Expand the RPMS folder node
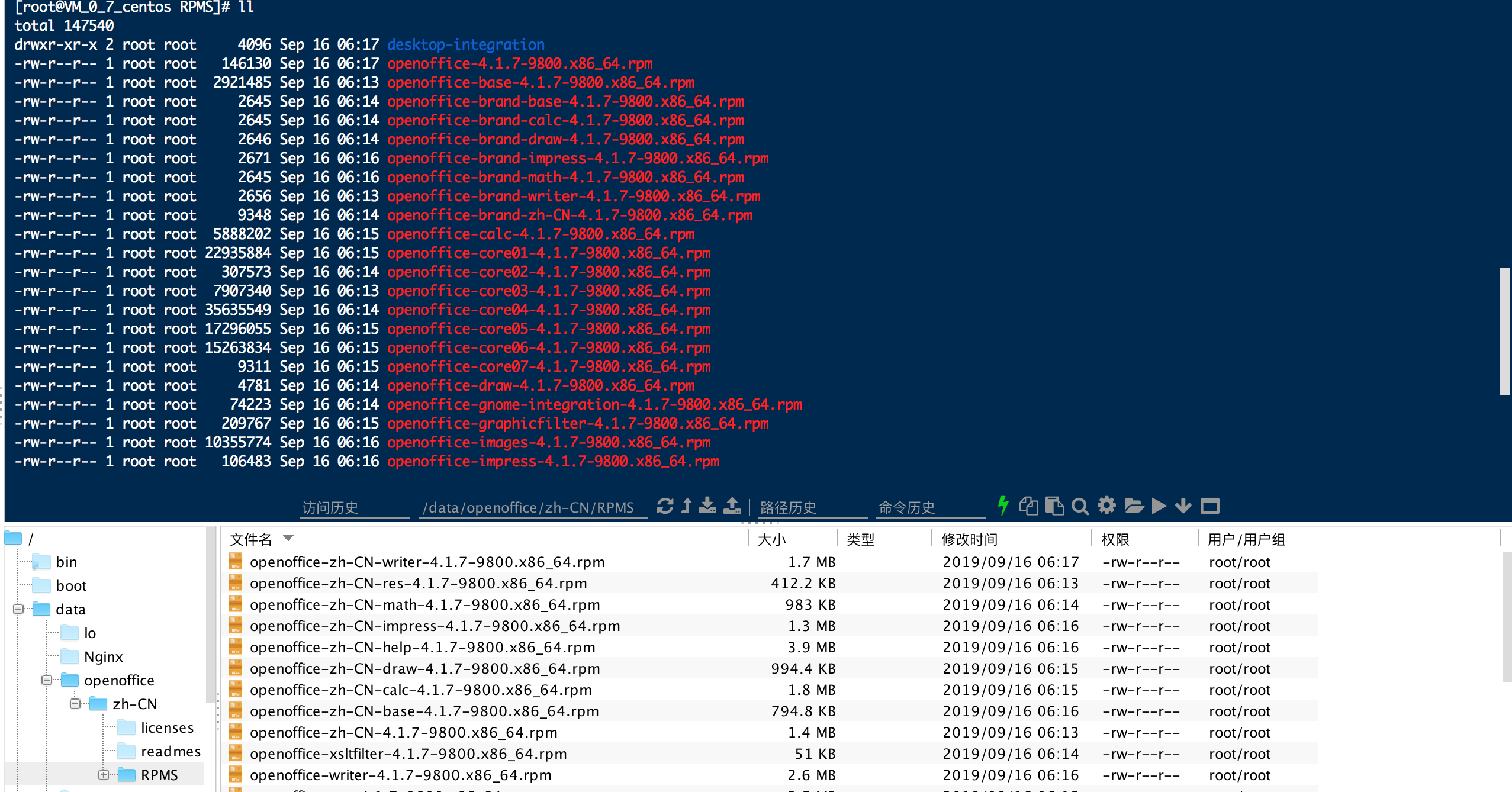This screenshot has height=792, width=1512. (104, 775)
